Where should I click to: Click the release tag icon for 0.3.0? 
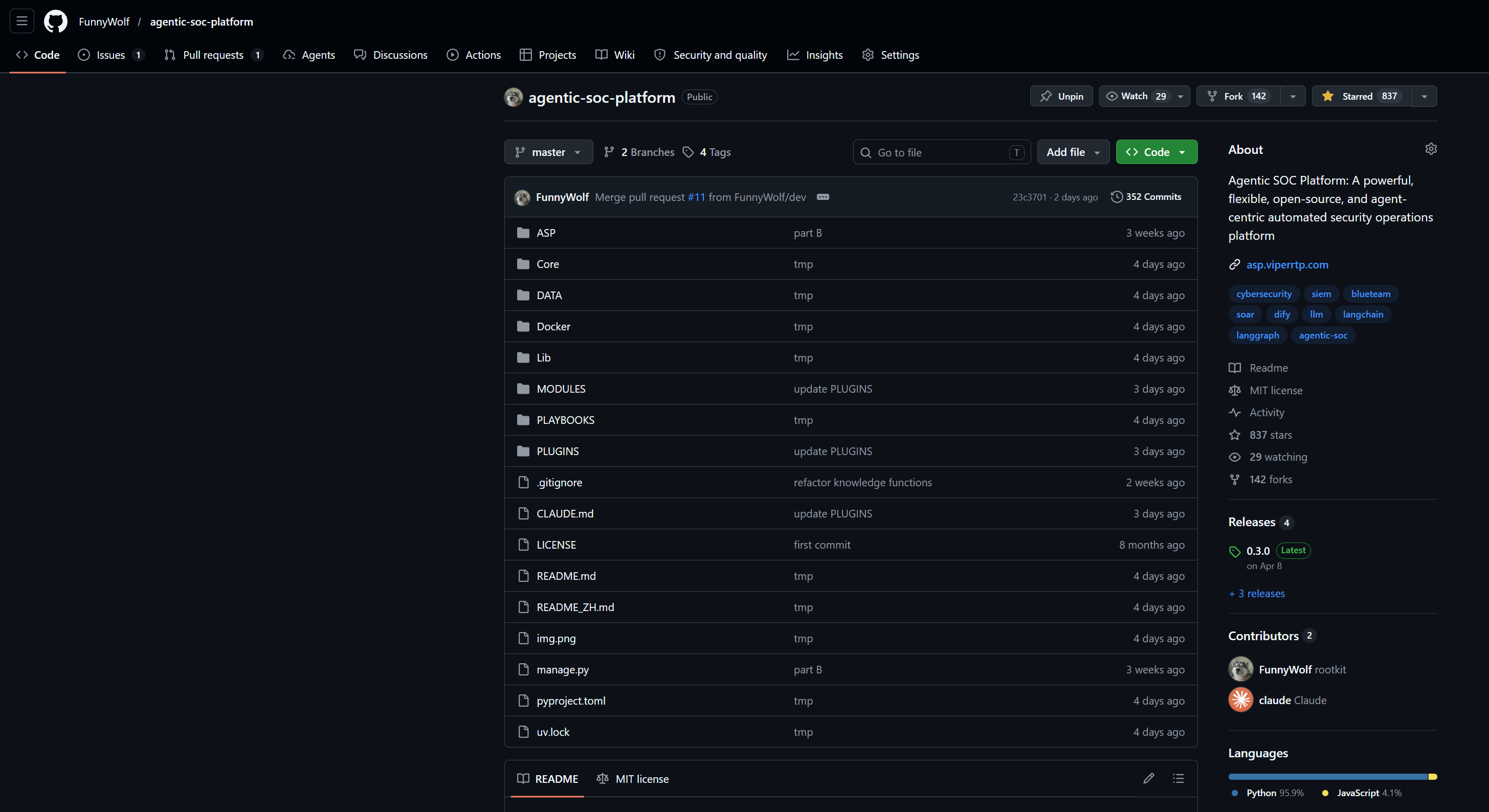(x=1235, y=551)
